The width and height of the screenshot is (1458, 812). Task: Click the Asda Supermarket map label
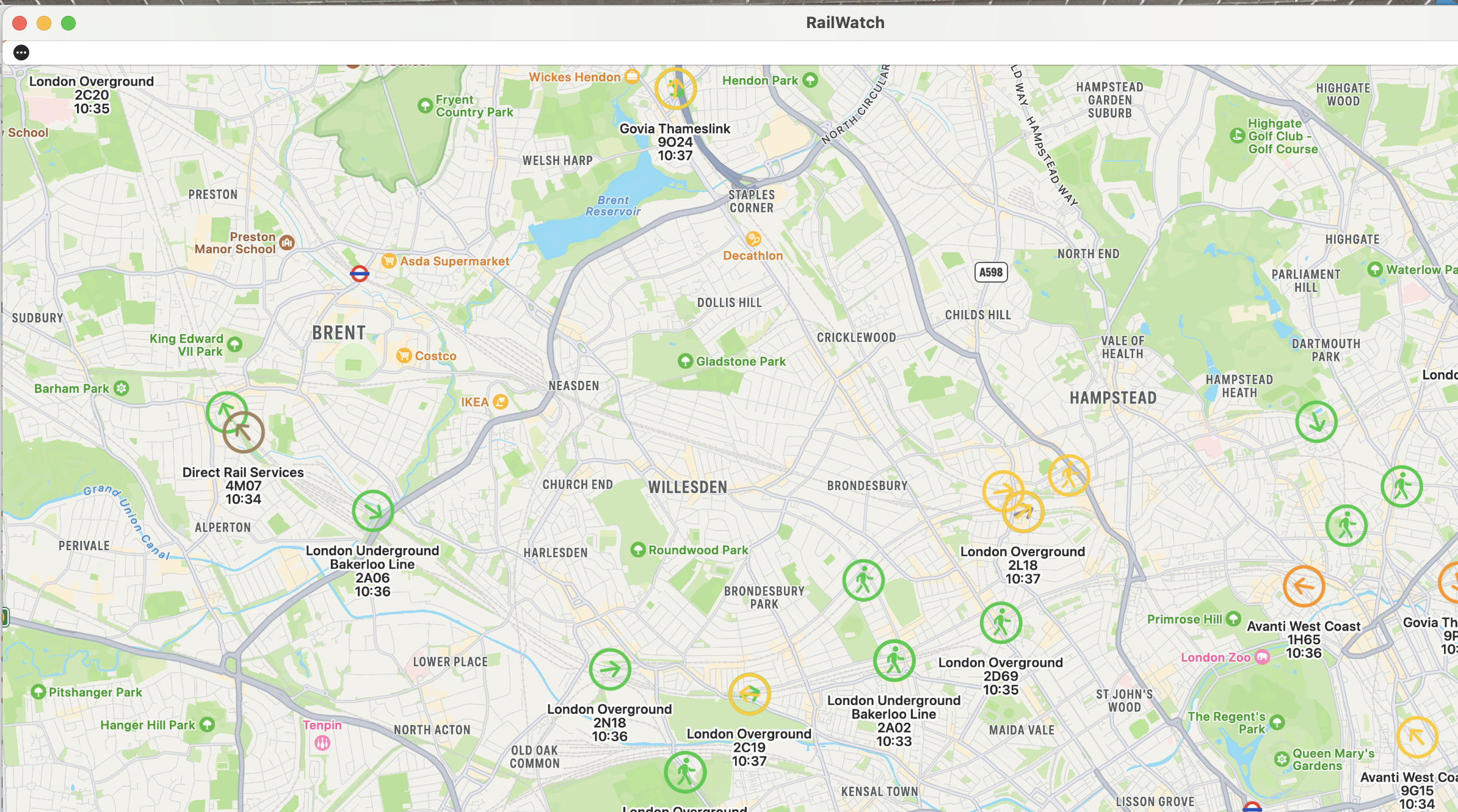(x=454, y=261)
